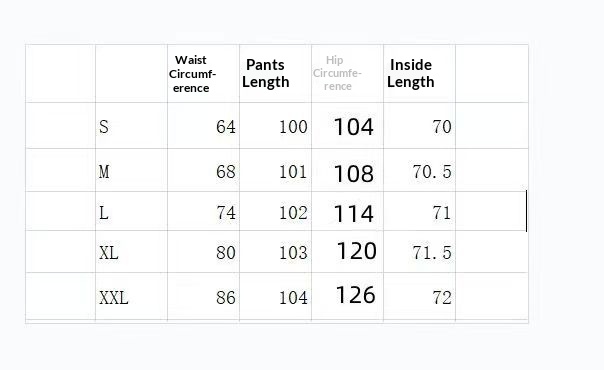Select the Inside Length header cell

419,74
